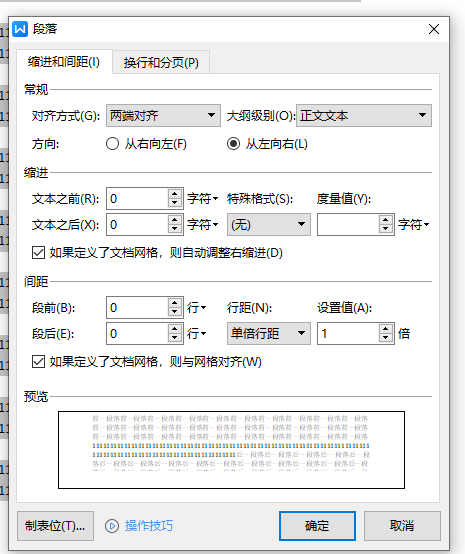Increase 文本之后 value with up arrow
Screen dimensions: 465x554
(x=175, y=219)
